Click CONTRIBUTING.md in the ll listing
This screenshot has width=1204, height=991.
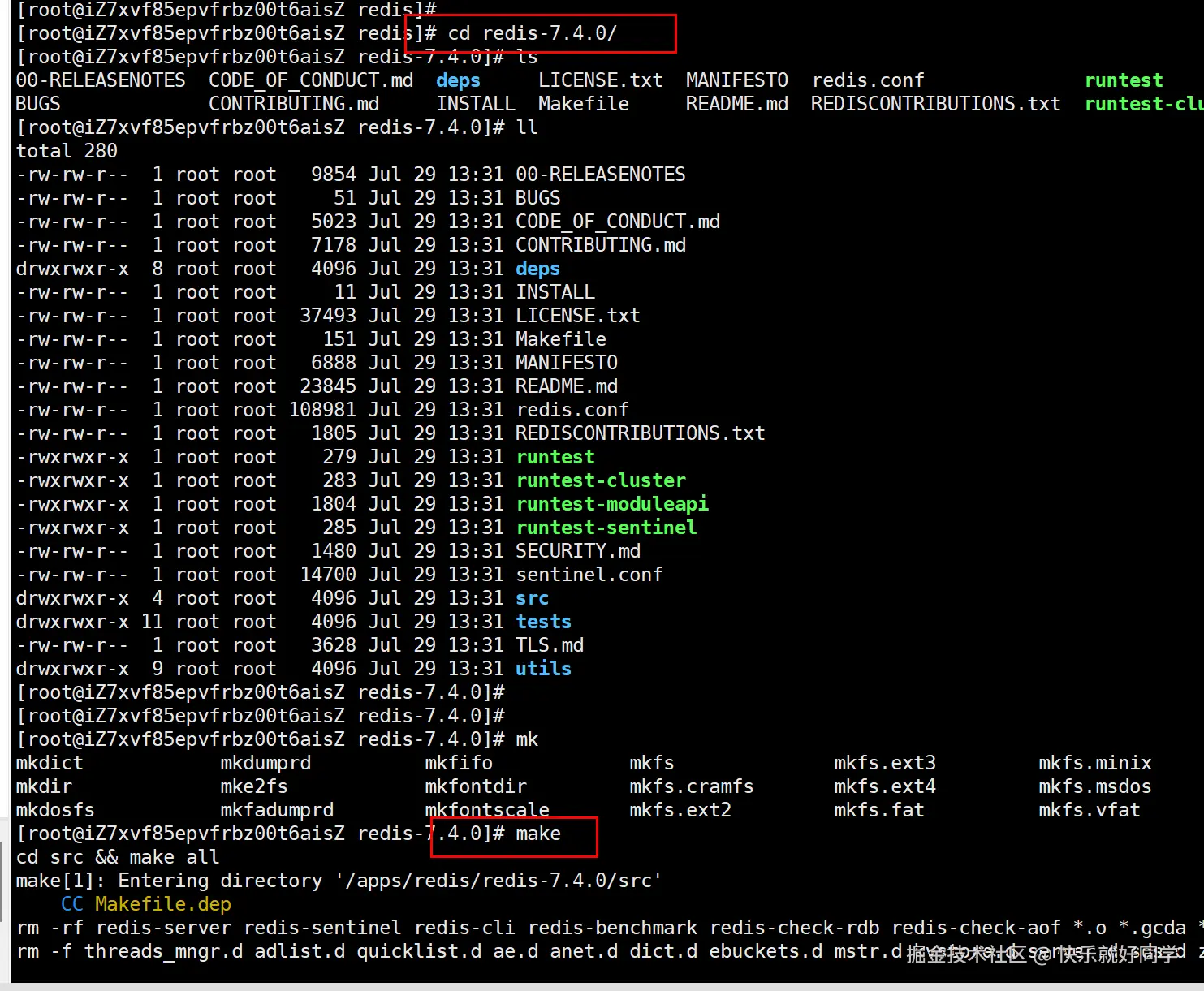[x=601, y=245]
